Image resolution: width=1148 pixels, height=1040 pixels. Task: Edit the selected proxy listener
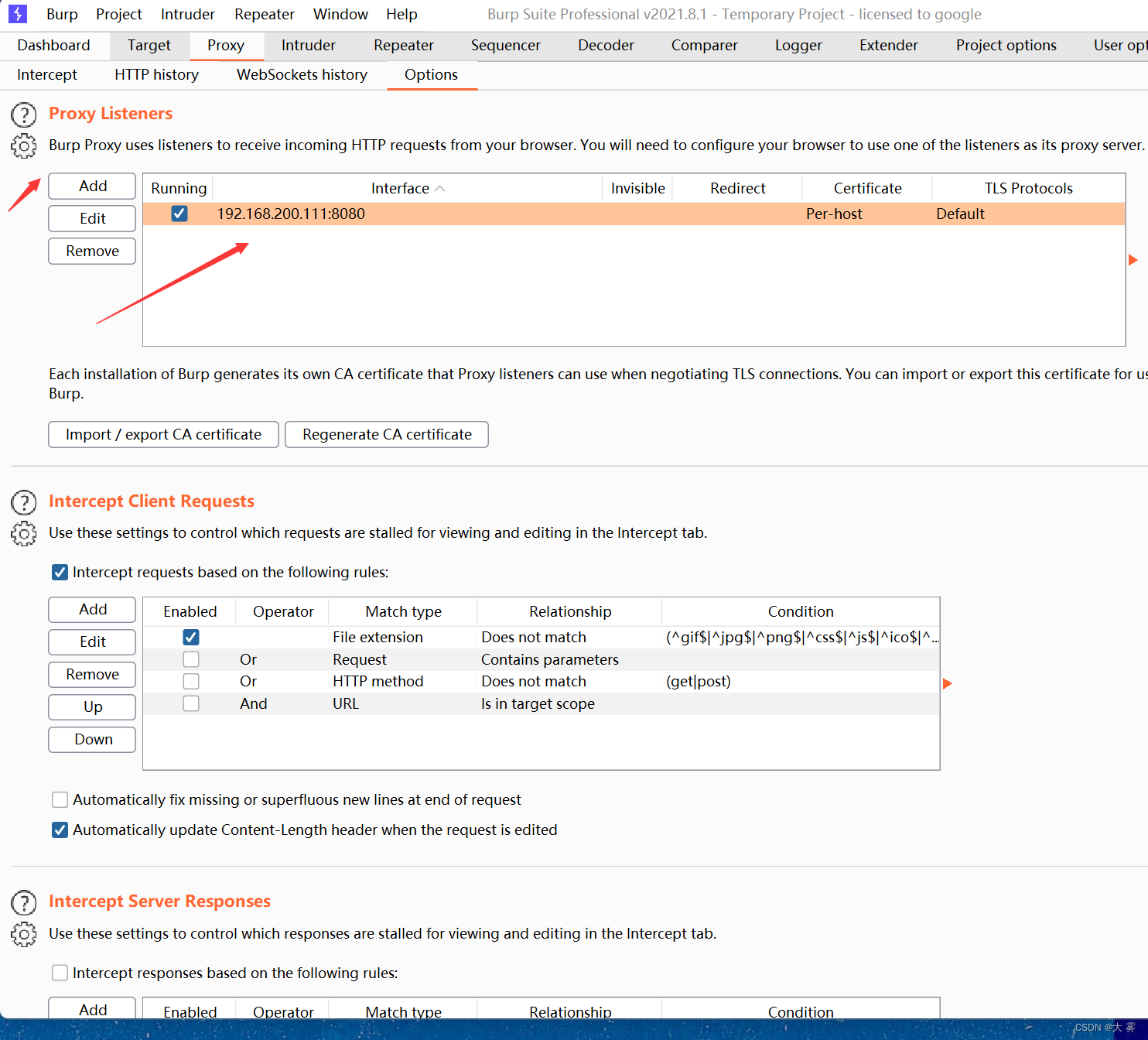92,218
